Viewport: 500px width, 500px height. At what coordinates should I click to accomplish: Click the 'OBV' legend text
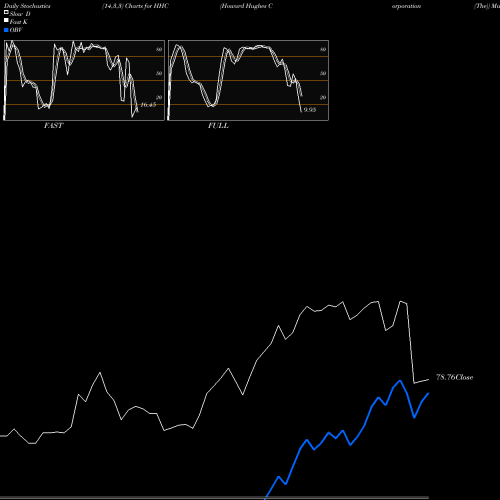coord(16,30)
